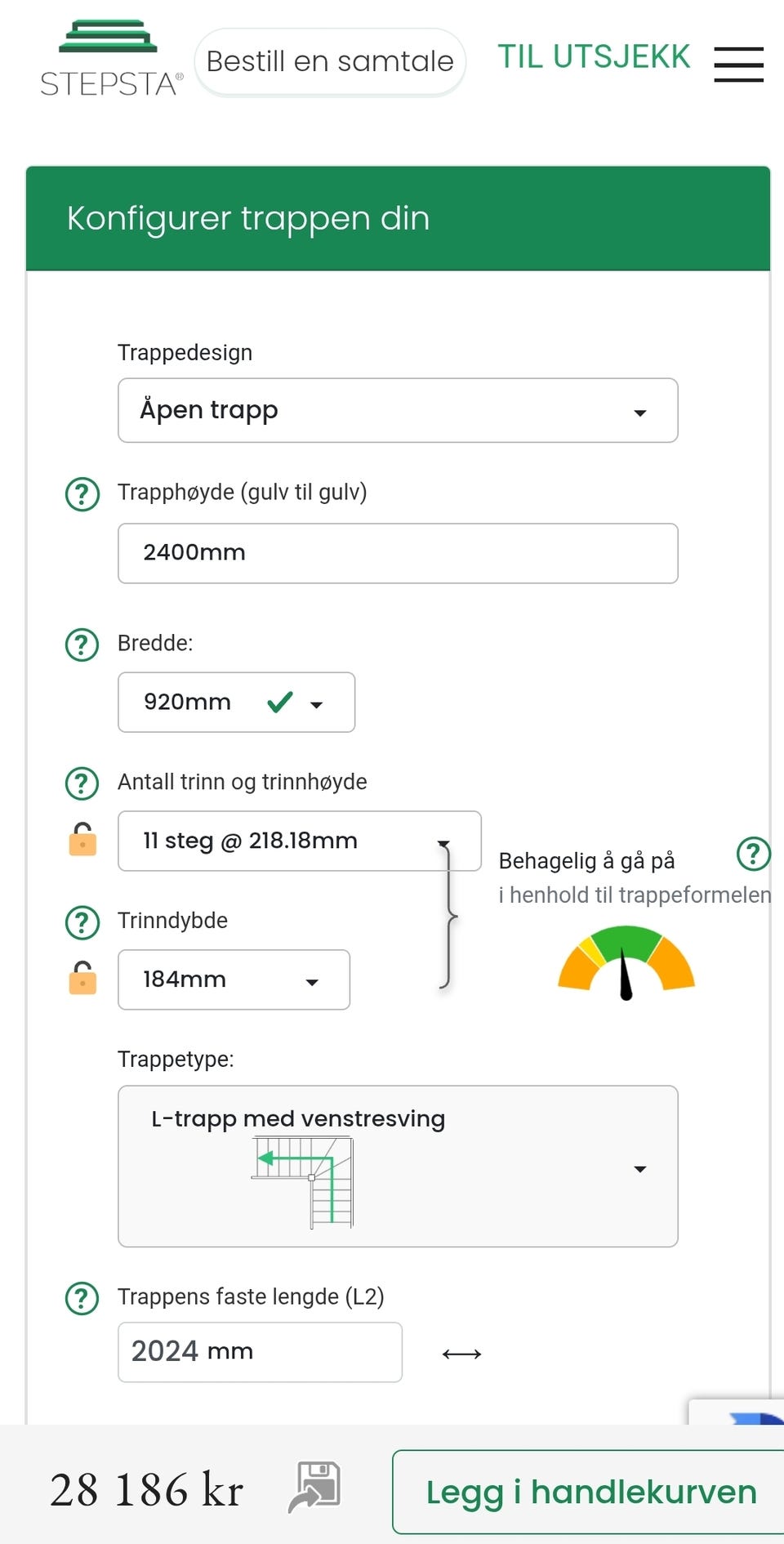The width and height of the screenshot is (784, 1544).
Task: Click the help icon beside Bredde
Action: coord(82,645)
